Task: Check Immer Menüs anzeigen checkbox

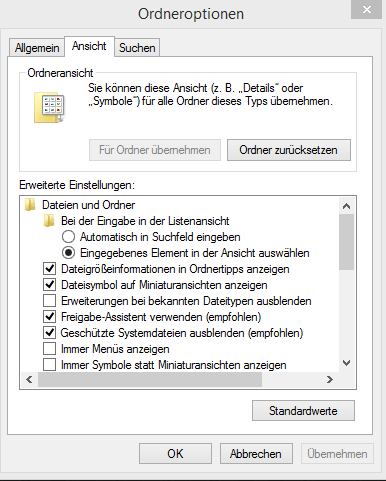Action: tap(50, 349)
